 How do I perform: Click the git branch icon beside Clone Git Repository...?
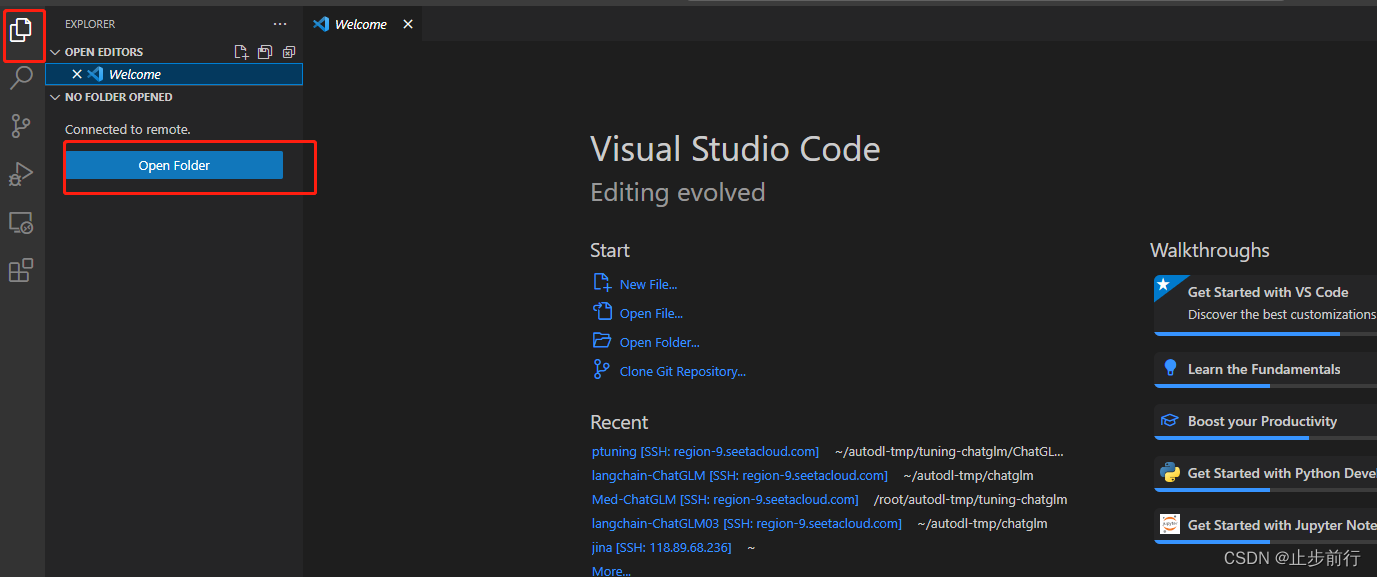[602, 370]
